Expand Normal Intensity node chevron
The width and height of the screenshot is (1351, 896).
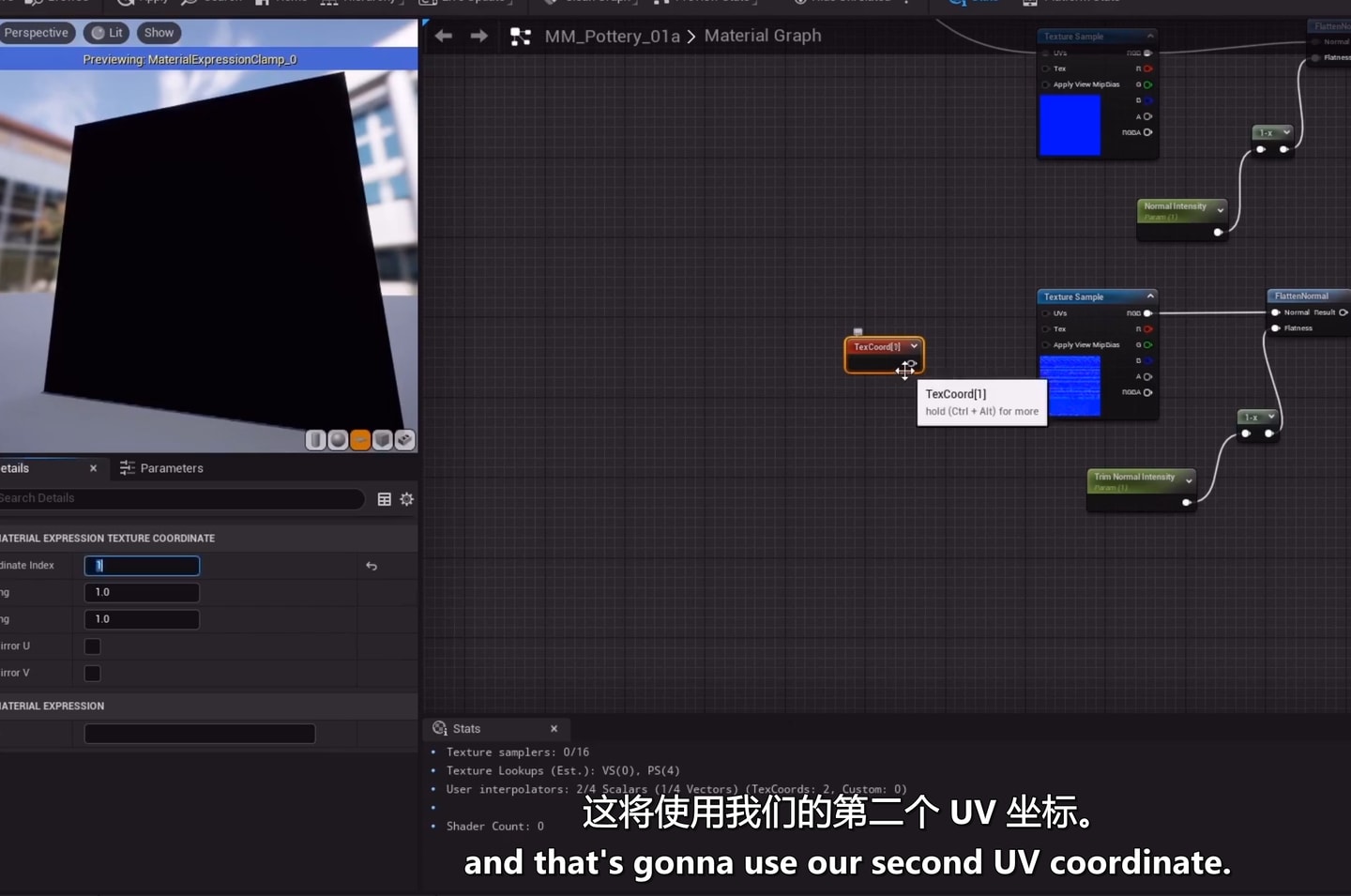coord(1220,210)
